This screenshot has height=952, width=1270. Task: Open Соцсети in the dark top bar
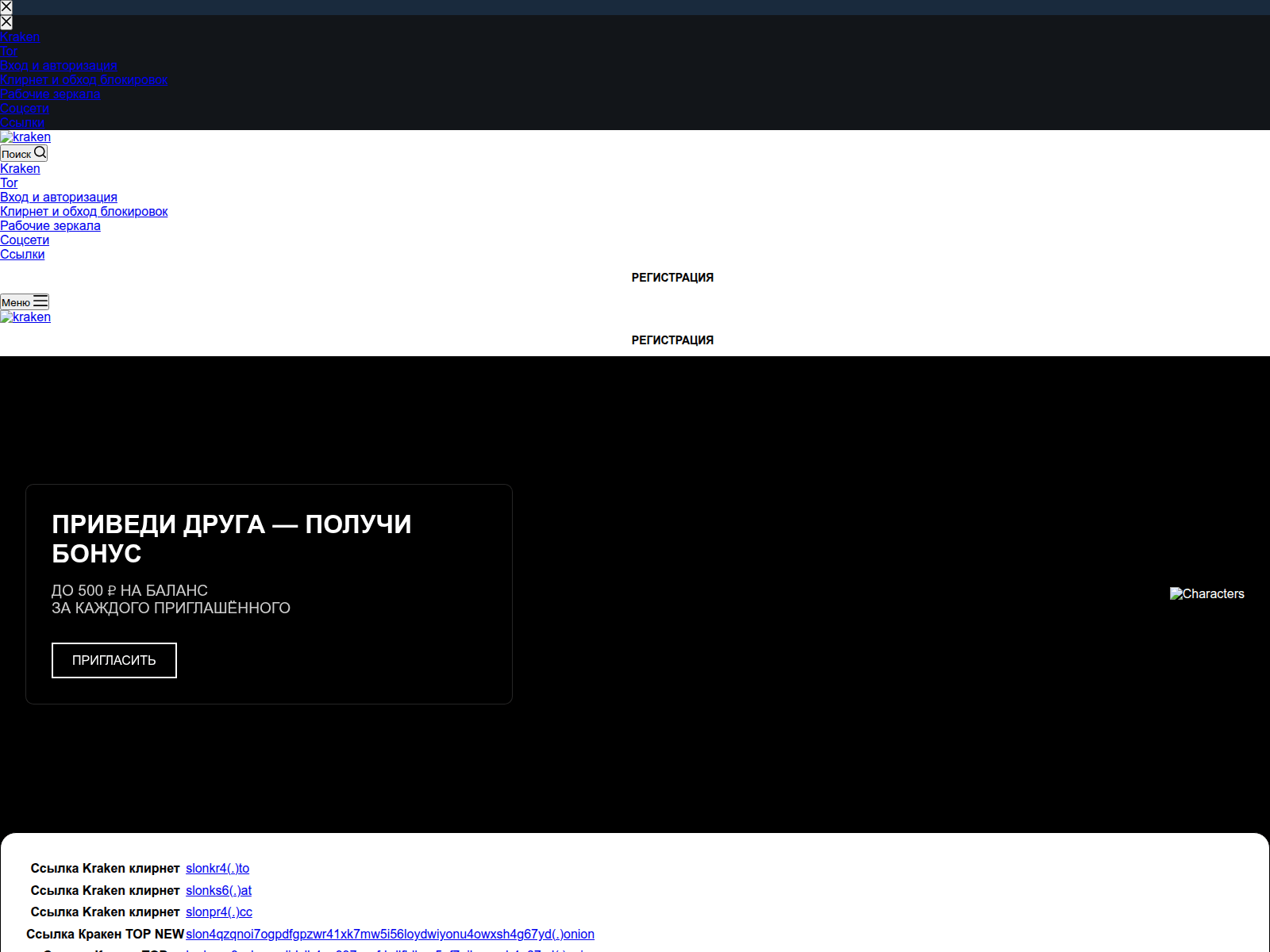point(25,108)
